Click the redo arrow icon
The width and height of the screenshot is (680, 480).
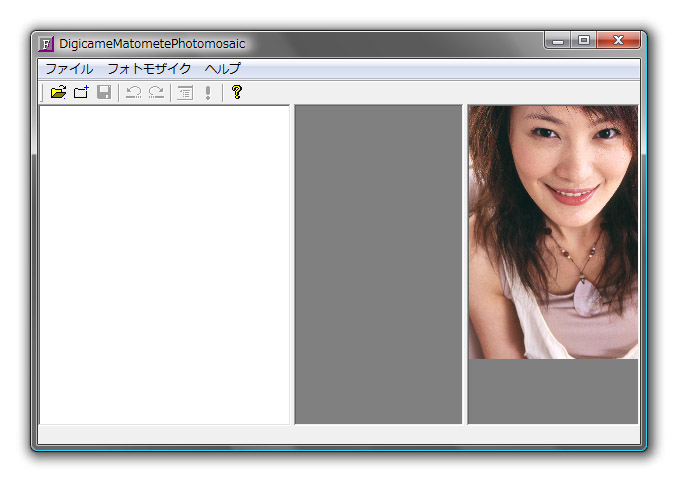coord(156,92)
